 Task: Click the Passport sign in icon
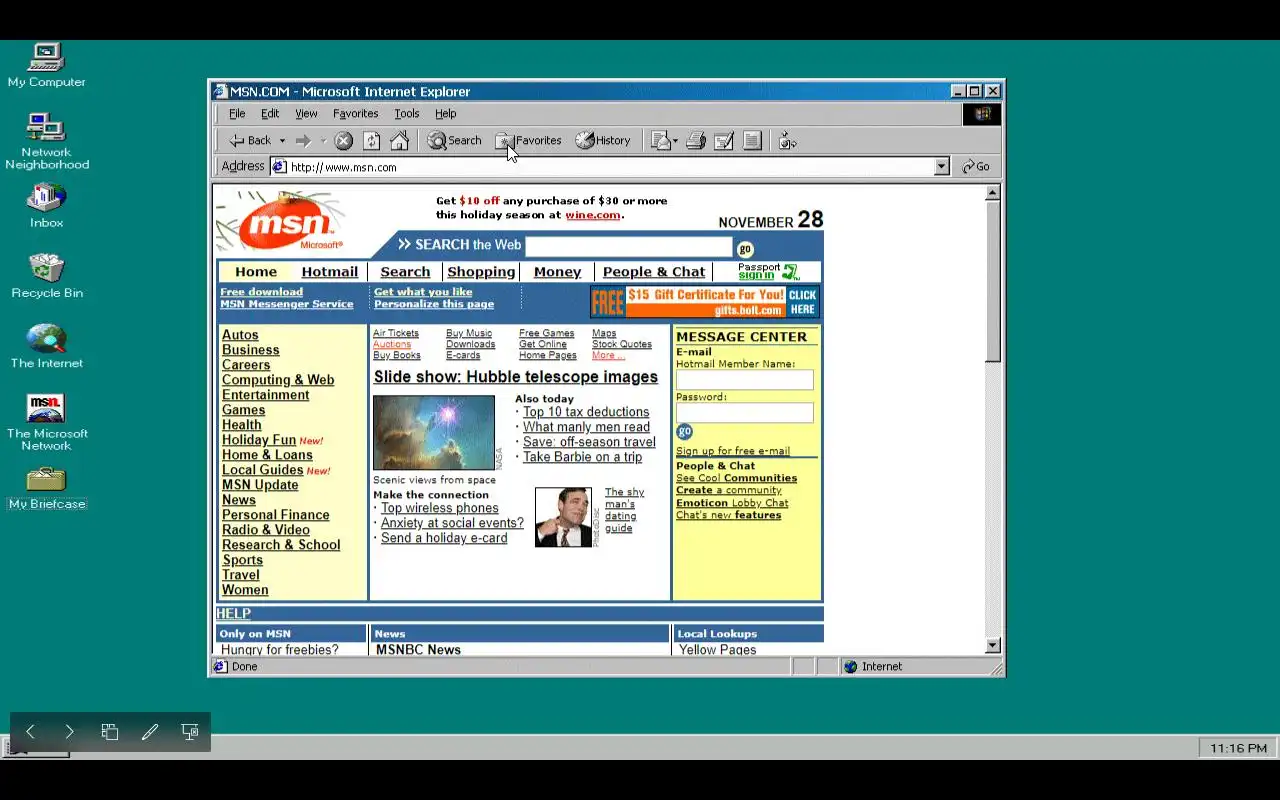pos(768,271)
